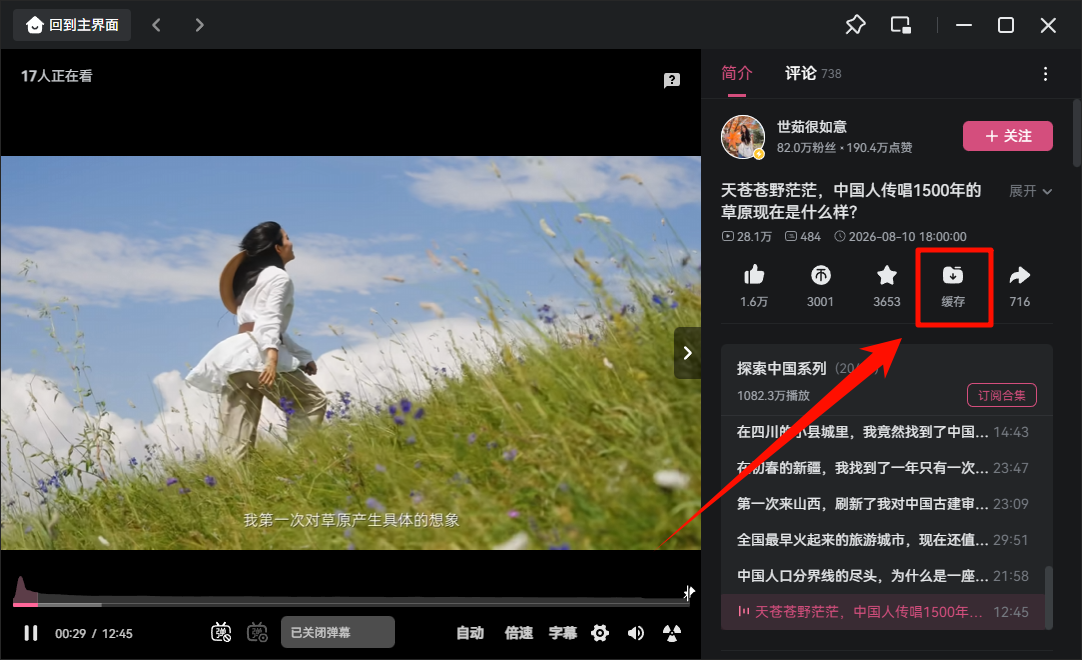The width and height of the screenshot is (1082, 660).
Task: Subscribe to collection with 订阅合集
Action: point(1002,395)
